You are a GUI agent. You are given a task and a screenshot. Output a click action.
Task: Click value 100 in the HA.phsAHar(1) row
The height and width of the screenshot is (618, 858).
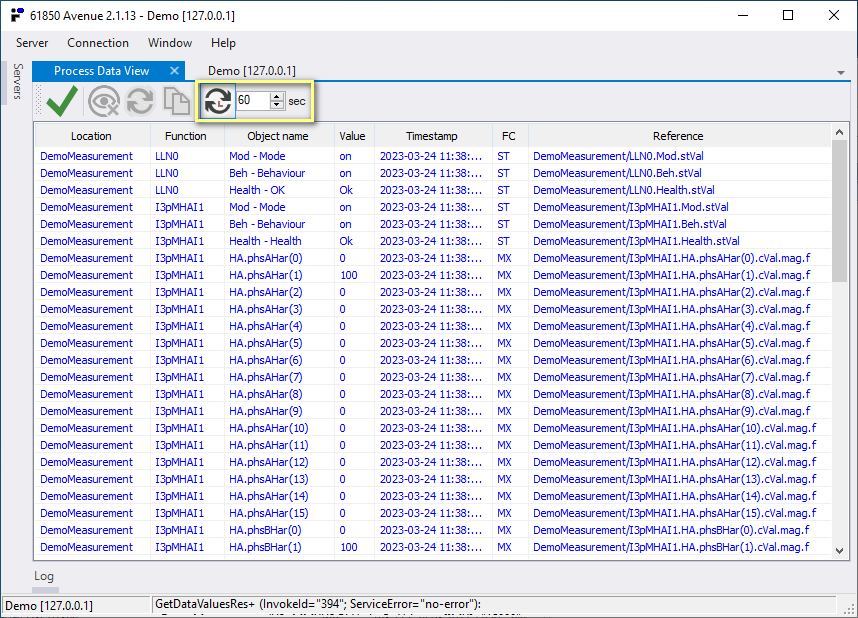(x=349, y=275)
